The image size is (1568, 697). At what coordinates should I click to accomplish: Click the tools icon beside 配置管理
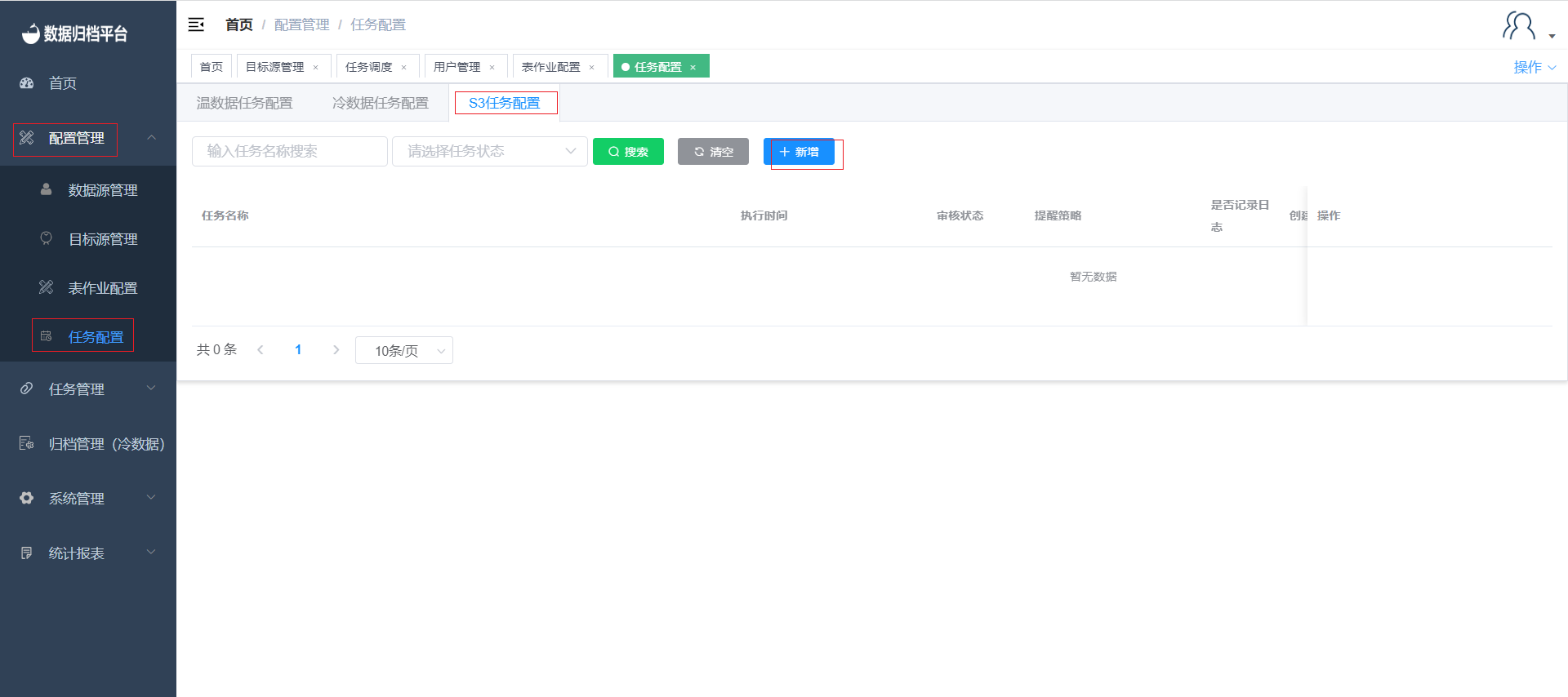click(27, 138)
